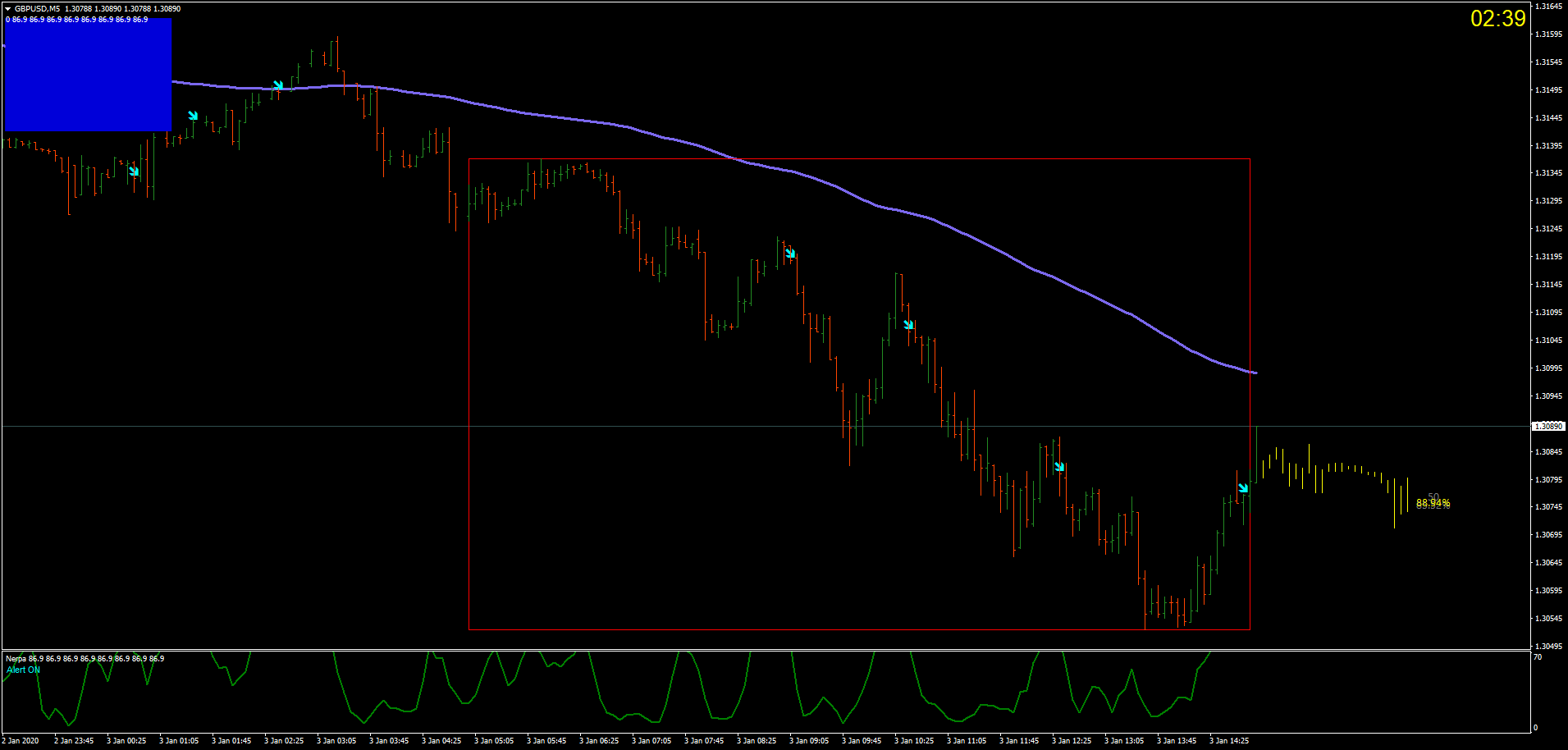Click price axis label 1.30945
The image size is (1568, 750).
click(x=1548, y=396)
